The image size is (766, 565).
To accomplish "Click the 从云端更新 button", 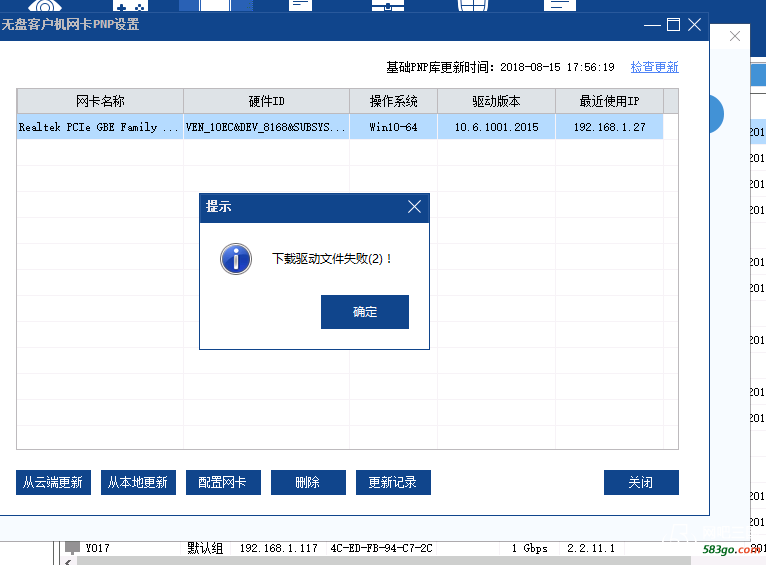I will 53,482.
